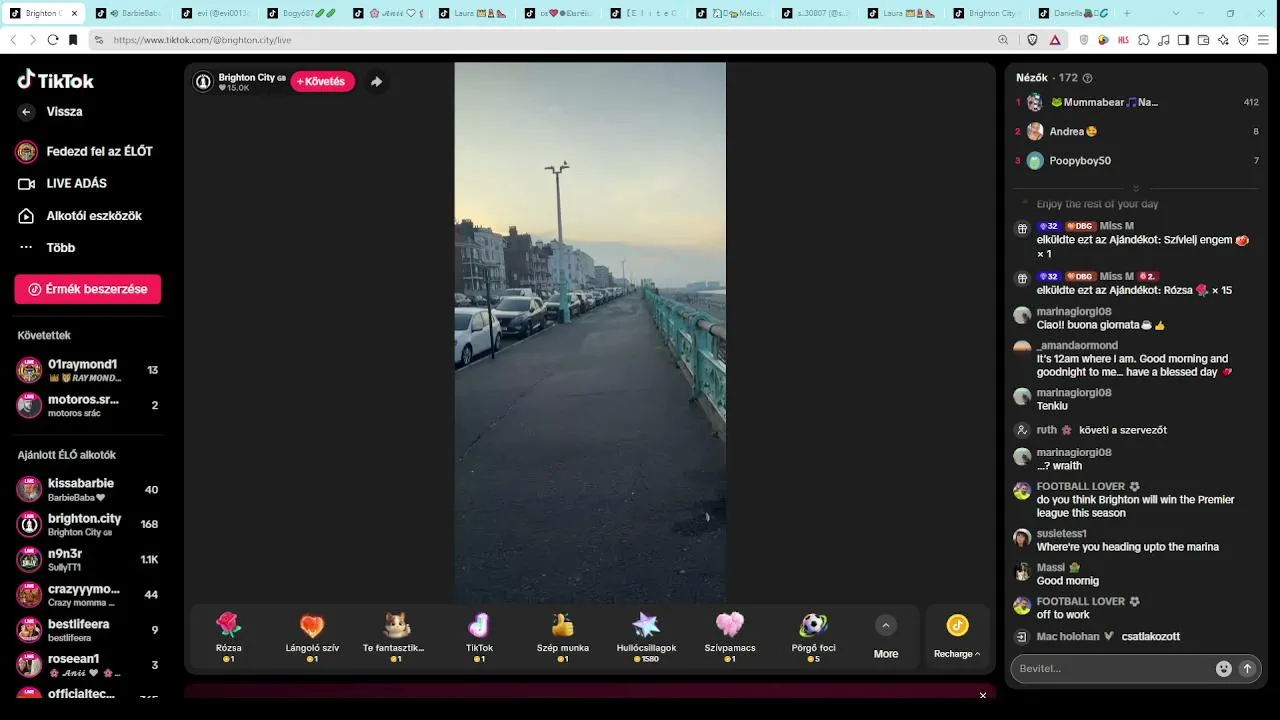Screen dimensions: 1280x720
Task: Click Brave rewards triangle icon
Action: [1055, 40]
